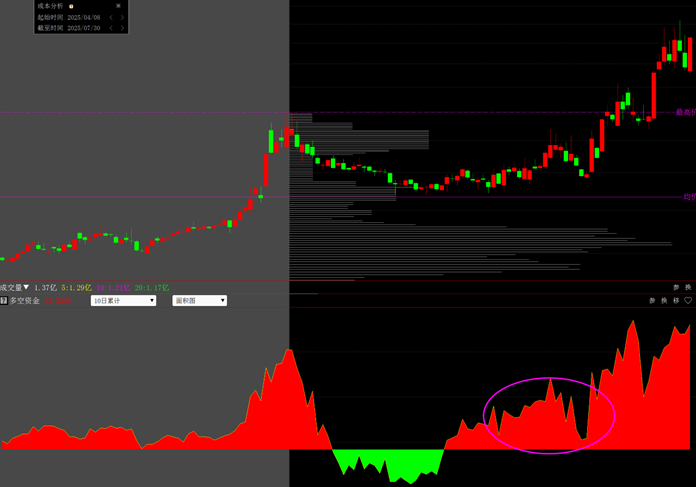Close the 成本分析 cost analysis panel
The width and height of the screenshot is (696, 487).
click(118, 6)
